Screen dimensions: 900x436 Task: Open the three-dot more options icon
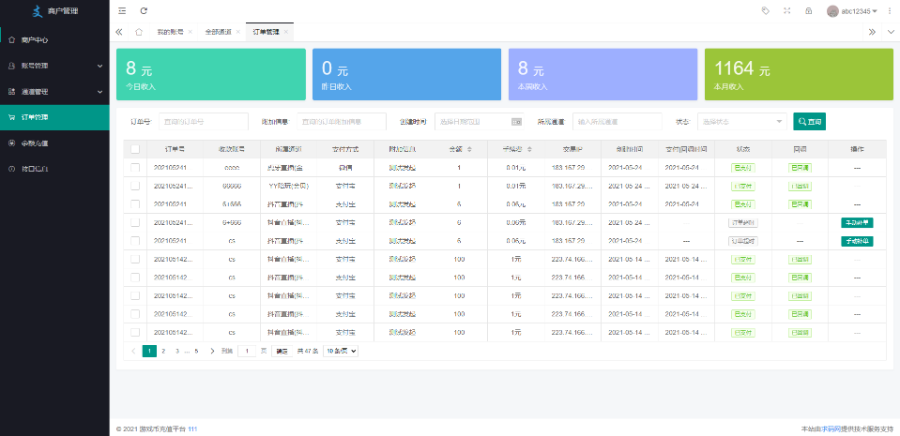click(x=889, y=11)
